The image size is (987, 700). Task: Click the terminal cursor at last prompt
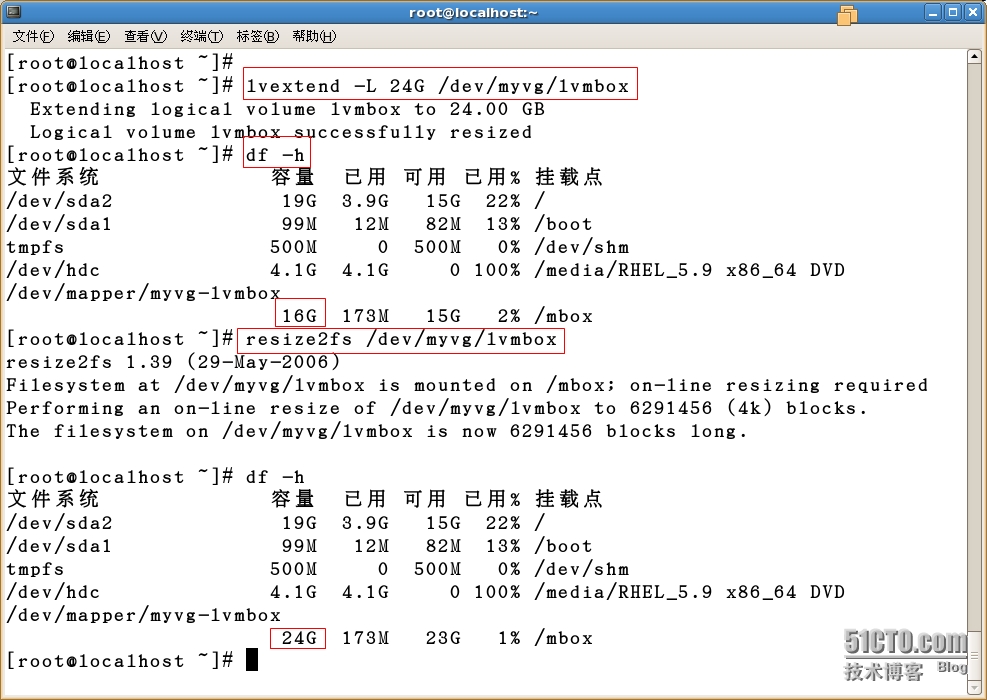tap(252, 660)
